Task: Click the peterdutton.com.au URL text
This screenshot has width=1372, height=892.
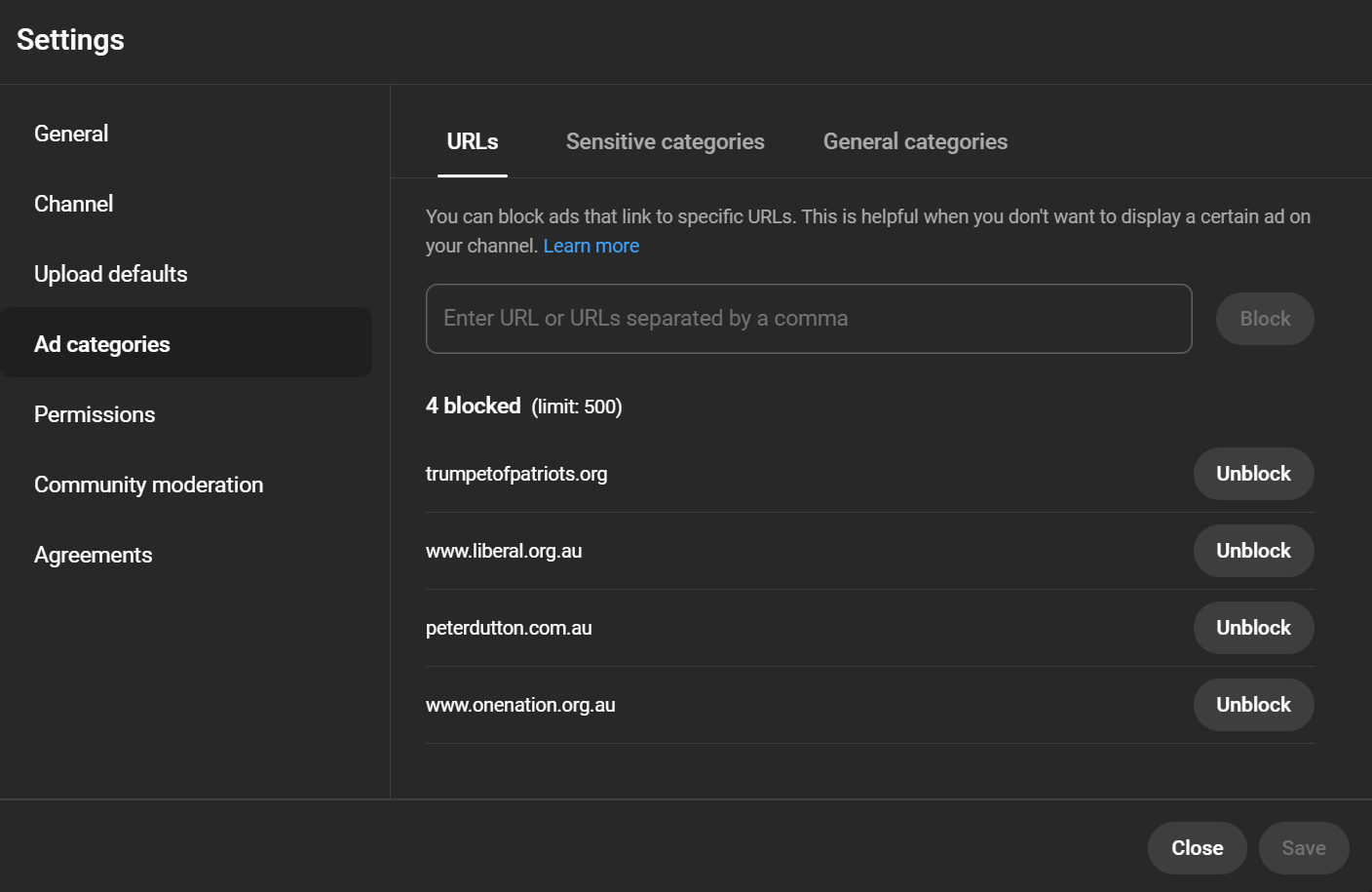Action: pos(509,628)
